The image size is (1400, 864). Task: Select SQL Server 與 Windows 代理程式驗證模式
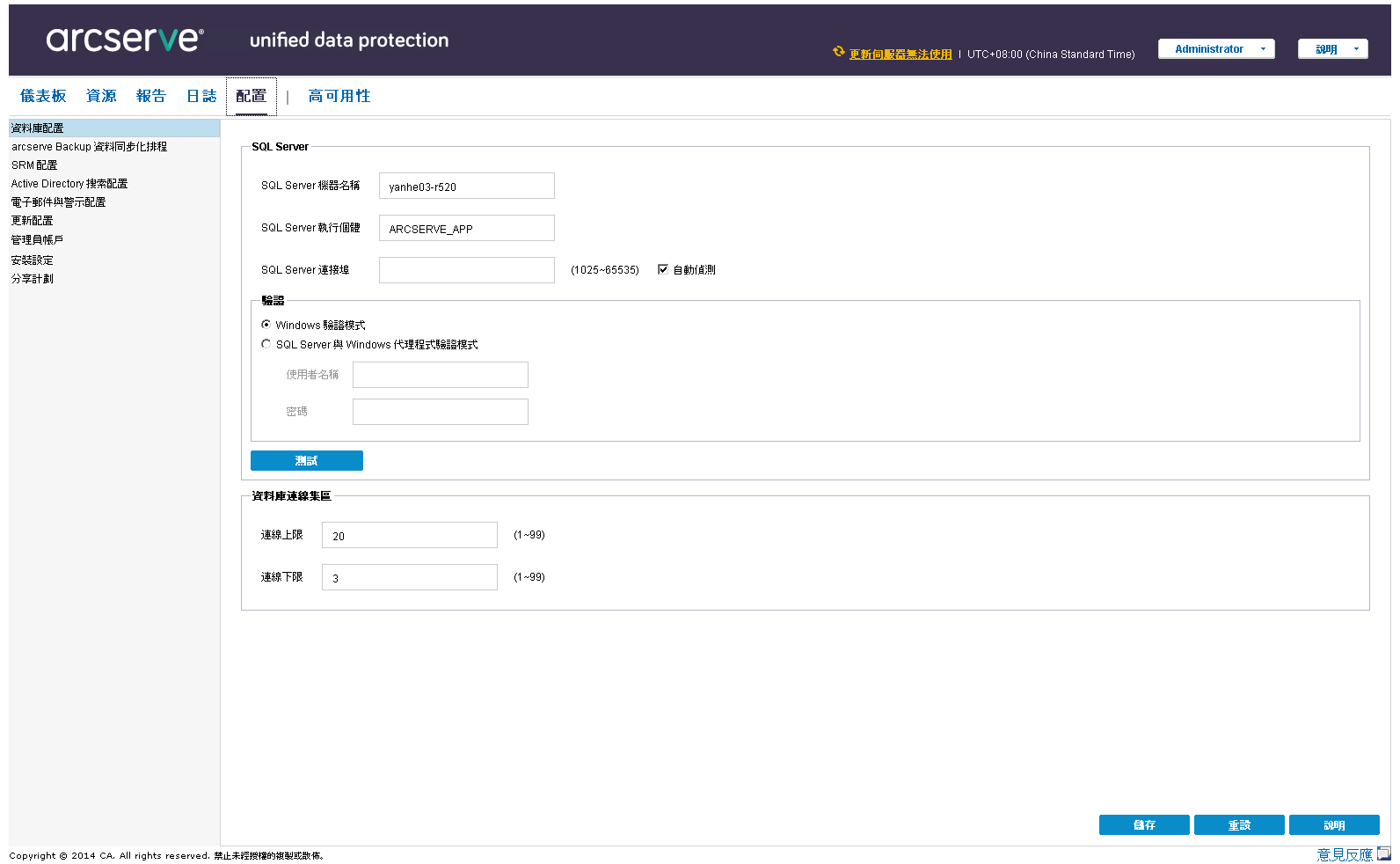pos(266,344)
